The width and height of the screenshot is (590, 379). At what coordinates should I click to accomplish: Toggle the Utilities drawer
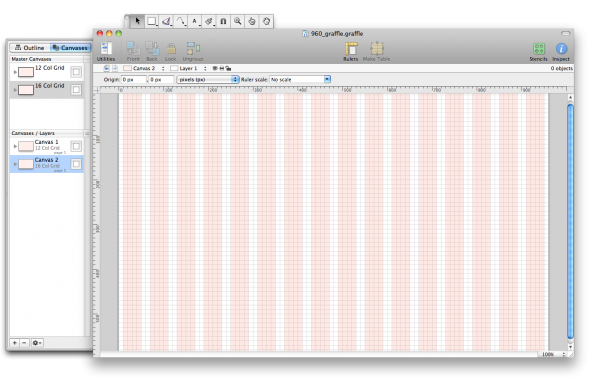tap(106, 51)
